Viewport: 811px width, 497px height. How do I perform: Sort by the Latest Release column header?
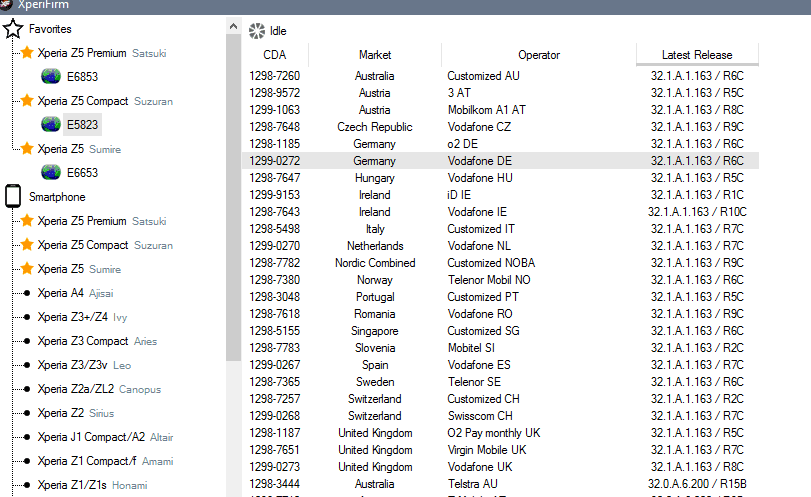697,55
